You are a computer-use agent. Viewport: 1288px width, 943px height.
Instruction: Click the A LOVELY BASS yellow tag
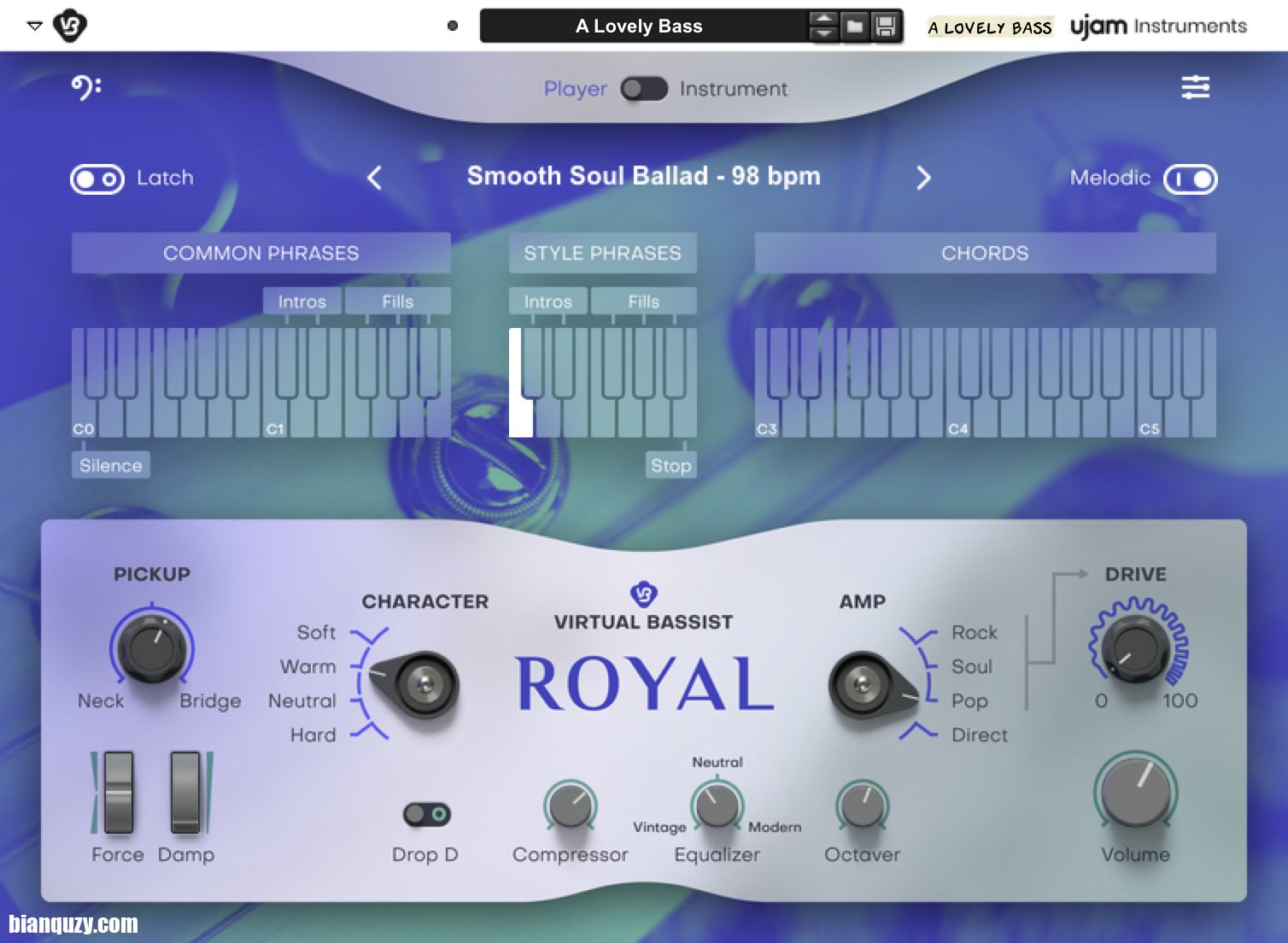tap(990, 27)
